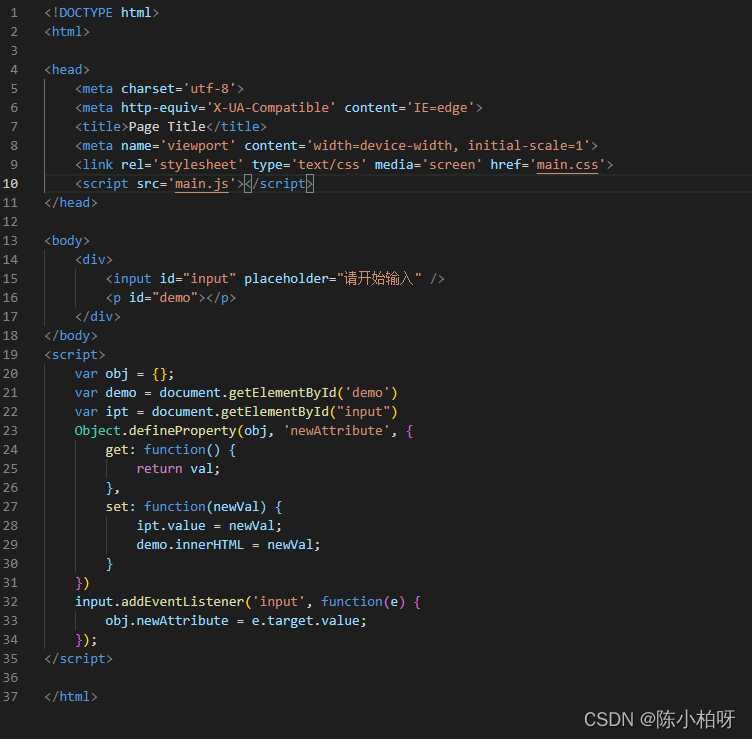This screenshot has height=739, width=752.
Task: Click the 'main.js' link in script src
Action: tap(201, 184)
